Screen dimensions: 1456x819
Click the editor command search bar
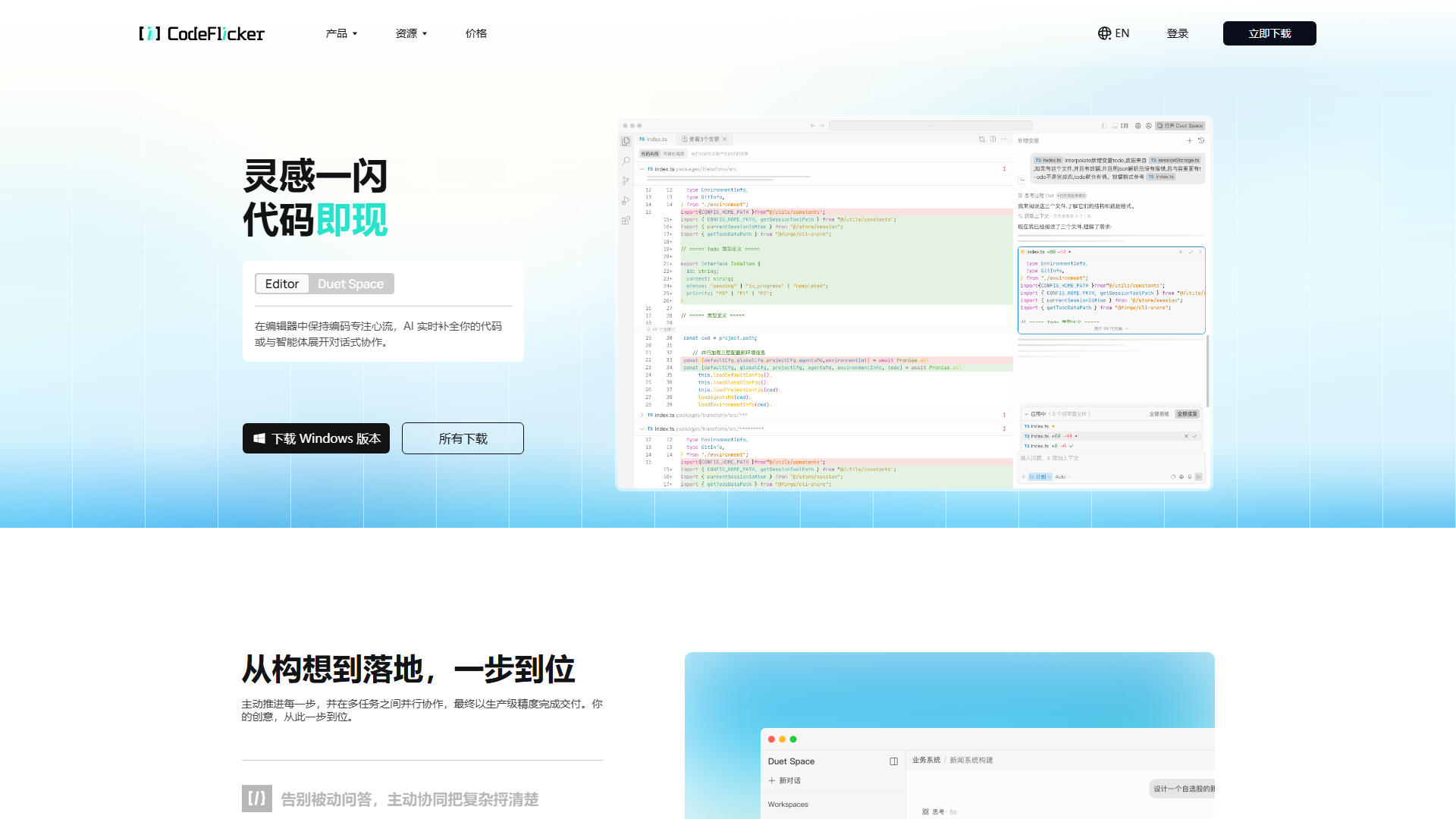click(x=930, y=126)
